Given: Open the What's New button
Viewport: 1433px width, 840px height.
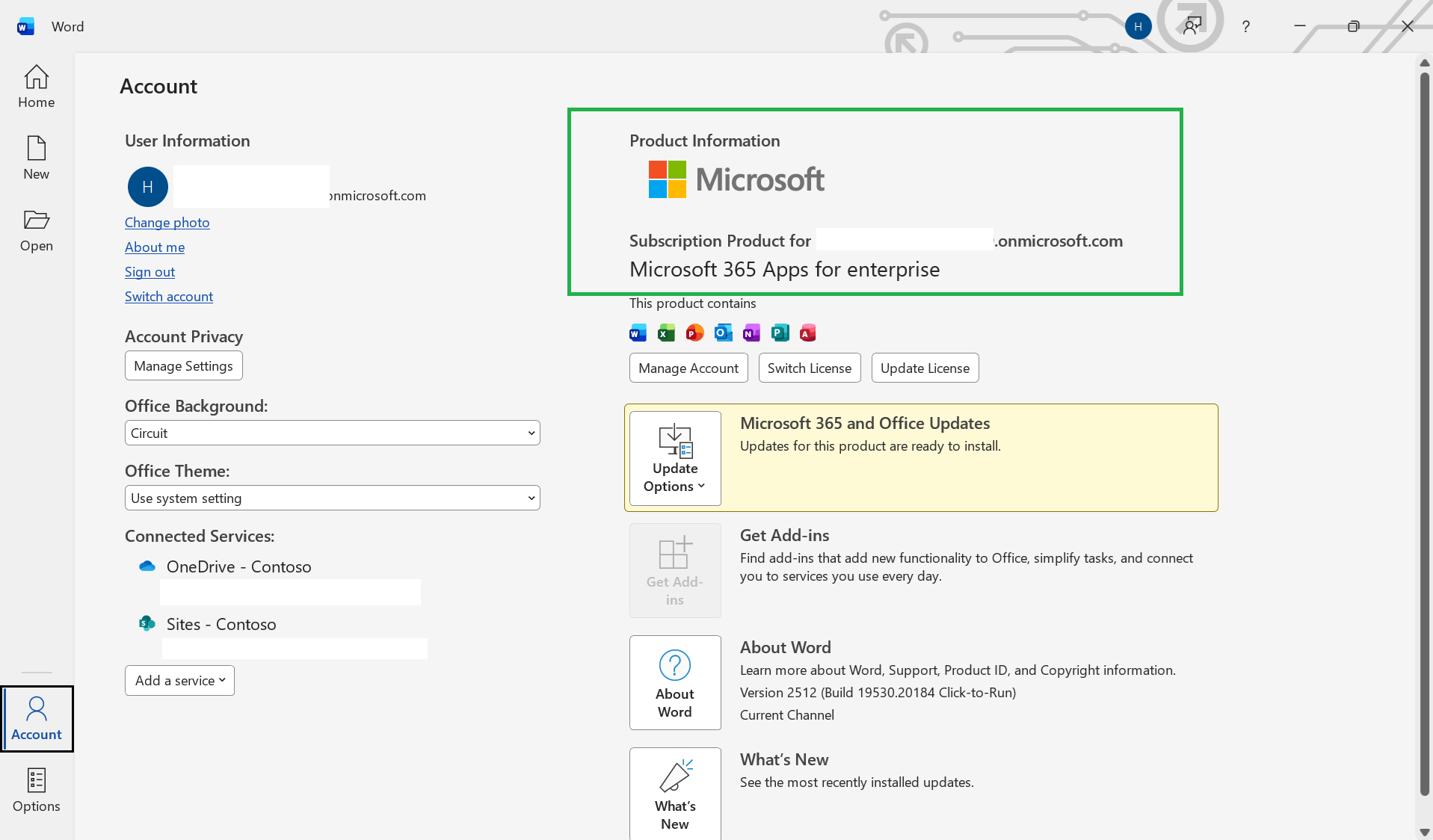Looking at the screenshot, I should pos(675,794).
